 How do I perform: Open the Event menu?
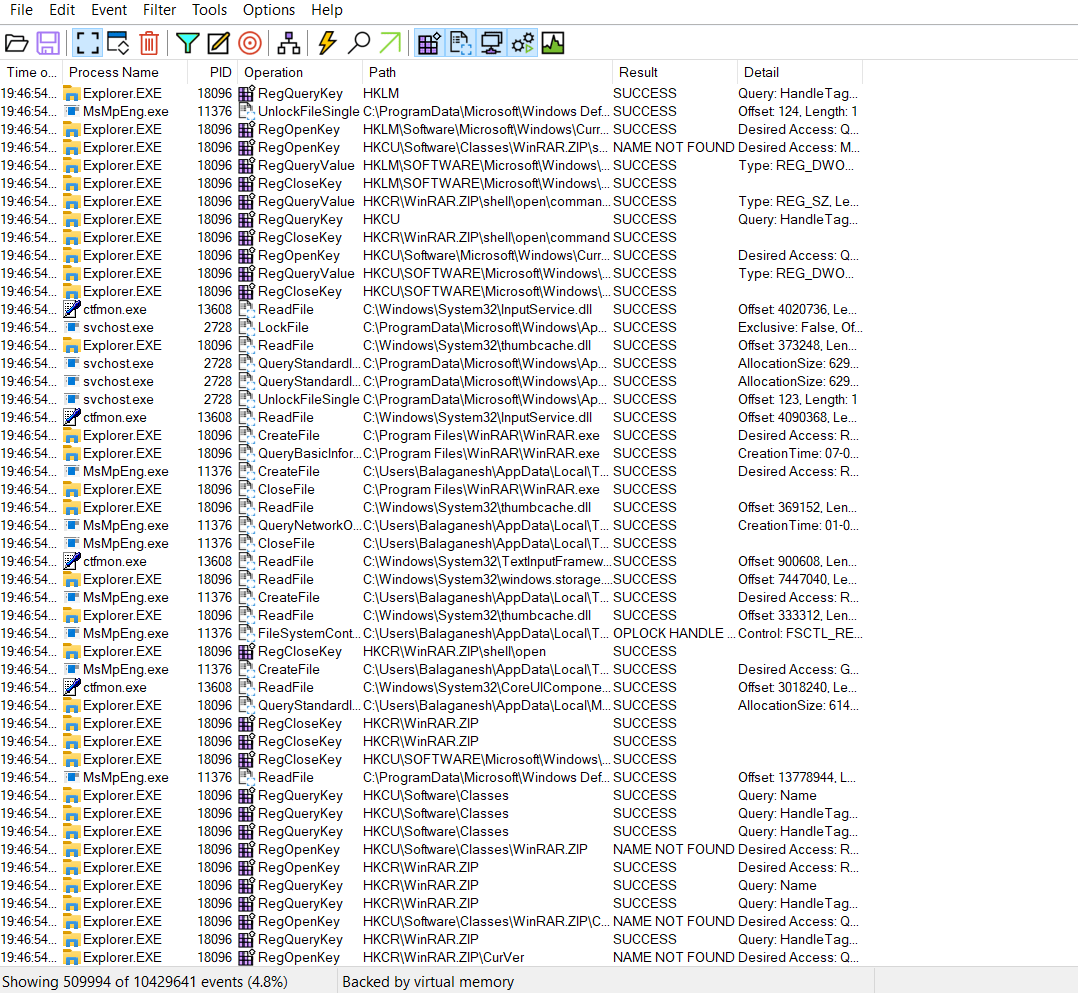(109, 10)
